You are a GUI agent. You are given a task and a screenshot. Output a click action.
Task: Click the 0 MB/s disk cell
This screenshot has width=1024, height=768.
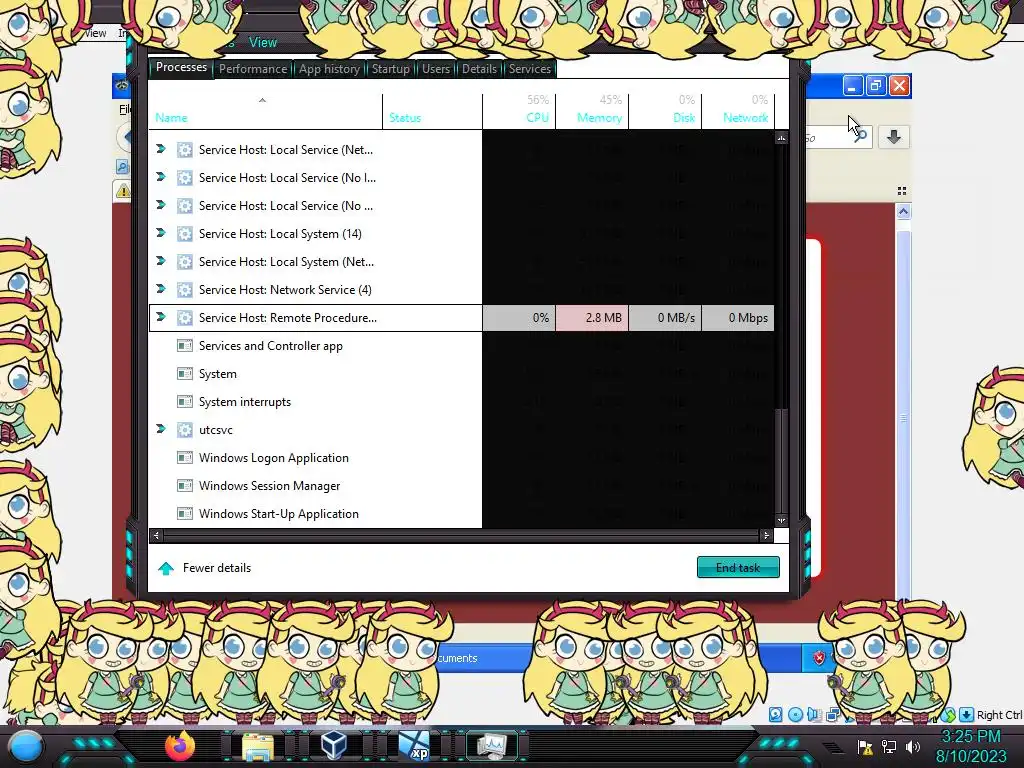665,318
